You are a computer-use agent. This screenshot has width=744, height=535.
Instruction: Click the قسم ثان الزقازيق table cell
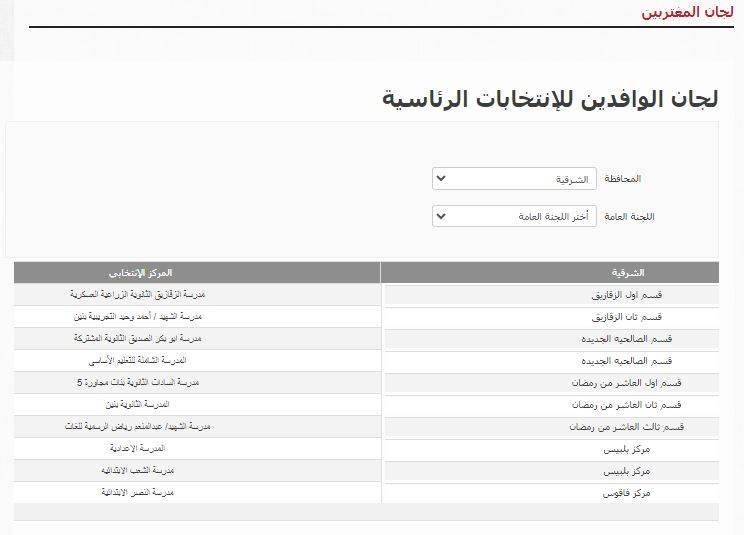[x=627, y=318]
